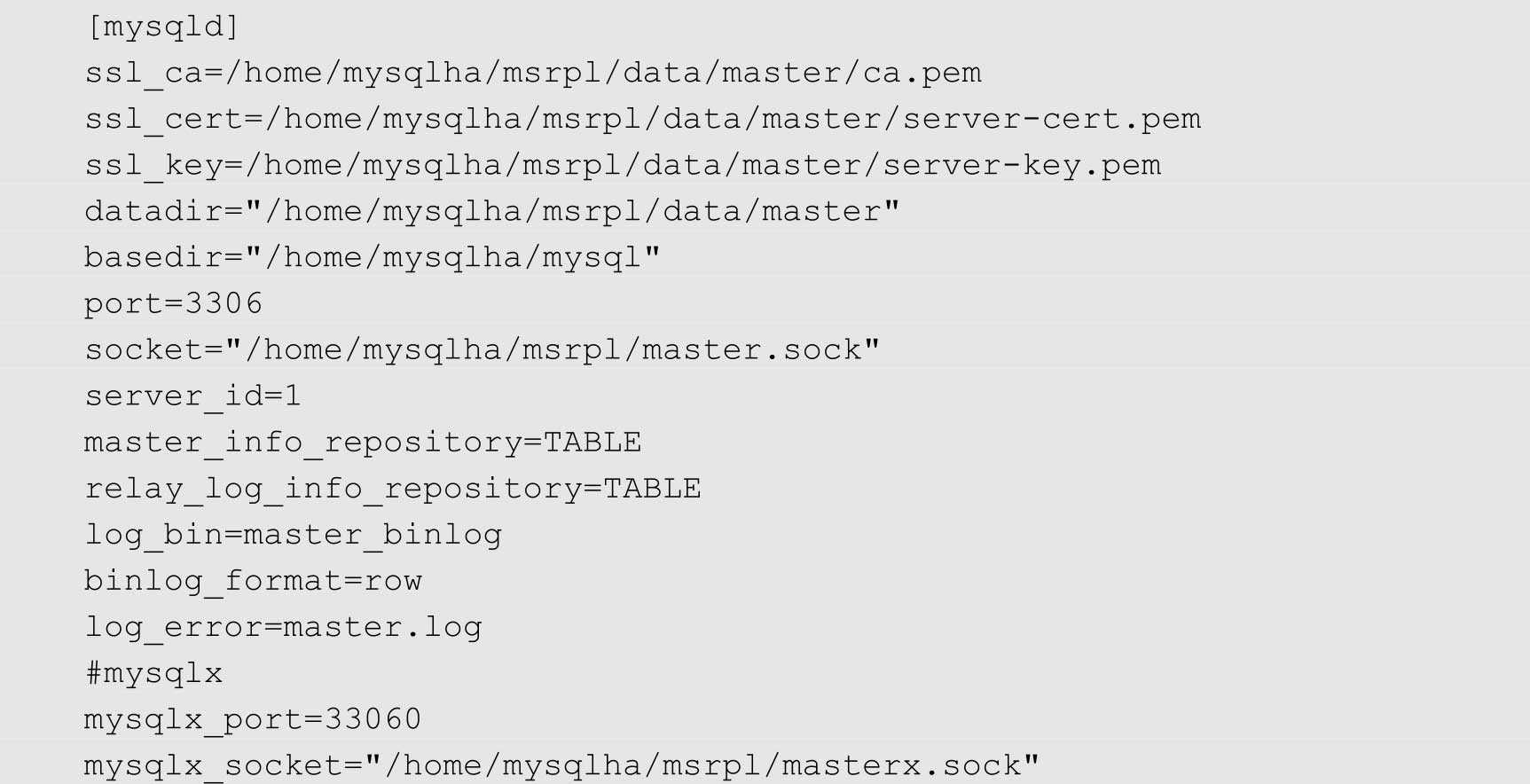Click the basedir setting line

(373, 257)
